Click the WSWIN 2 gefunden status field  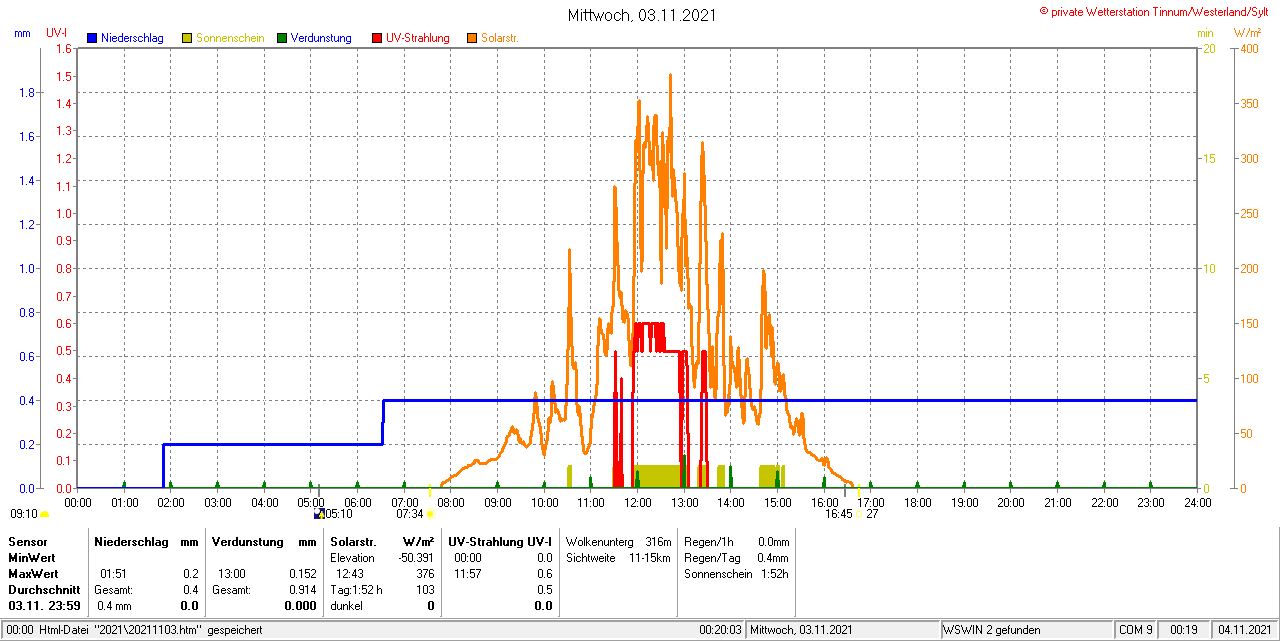point(993,630)
